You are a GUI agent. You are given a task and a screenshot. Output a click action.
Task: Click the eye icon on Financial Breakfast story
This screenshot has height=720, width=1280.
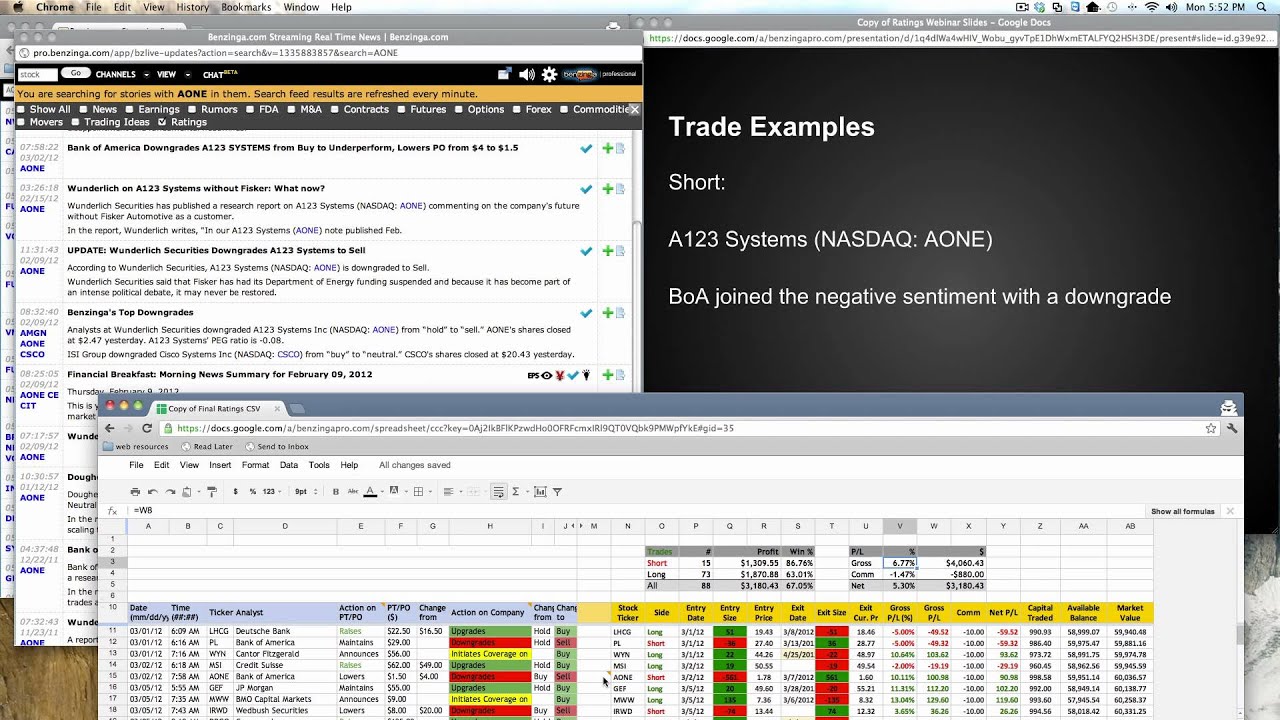tap(547, 375)
